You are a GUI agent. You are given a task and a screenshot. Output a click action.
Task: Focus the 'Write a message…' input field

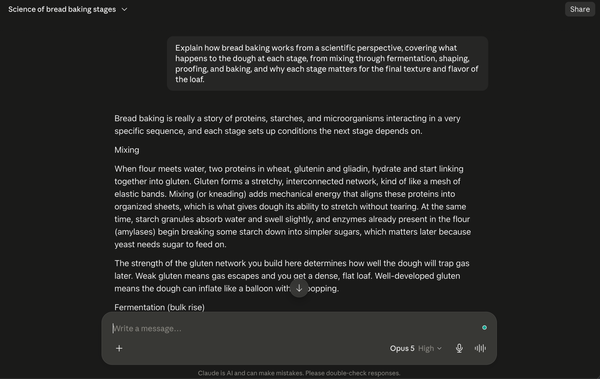(295, 328)
